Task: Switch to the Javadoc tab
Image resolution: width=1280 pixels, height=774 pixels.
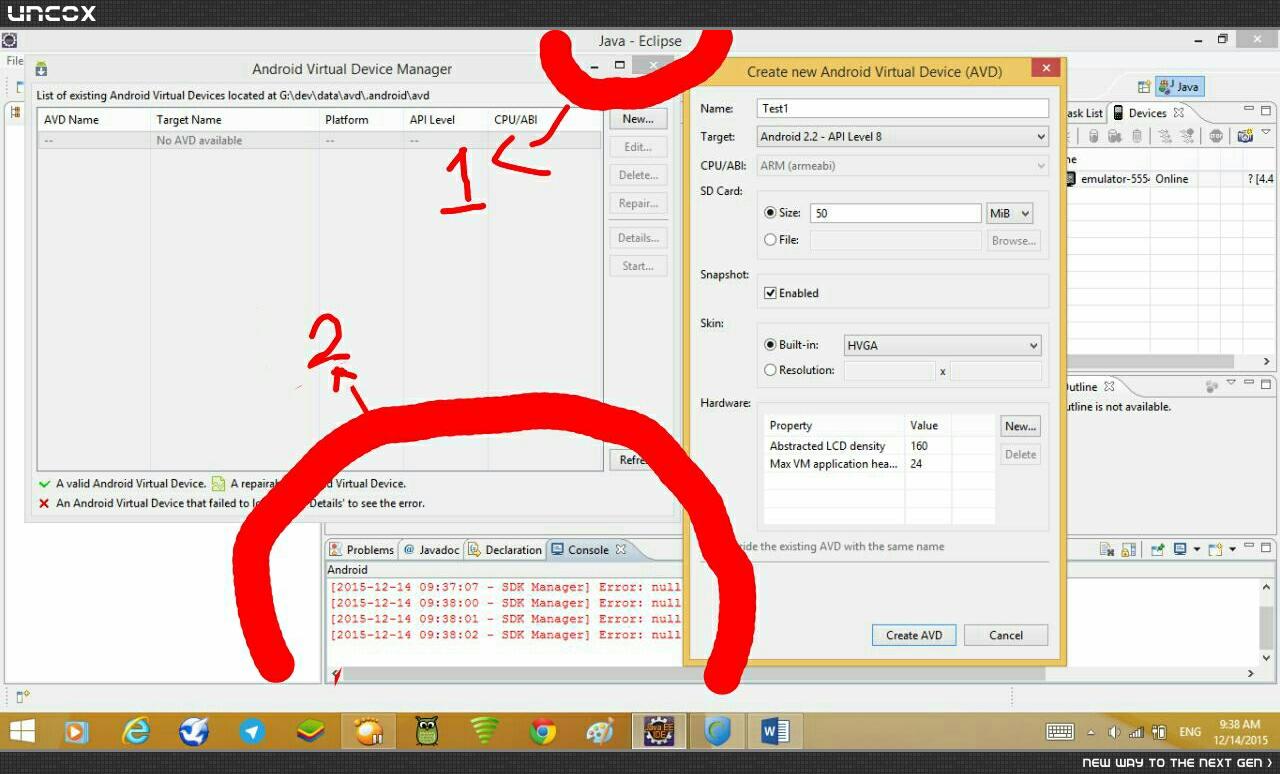Action: click(431, 550)
